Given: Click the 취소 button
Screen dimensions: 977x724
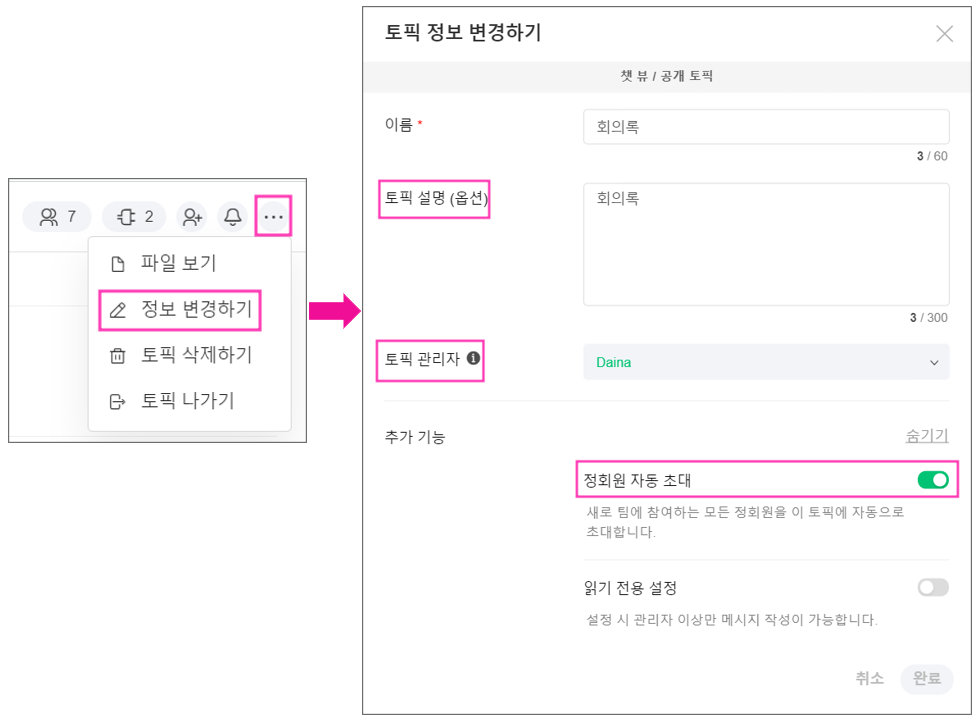Looking at the screenshot, I should pos(869,678).
